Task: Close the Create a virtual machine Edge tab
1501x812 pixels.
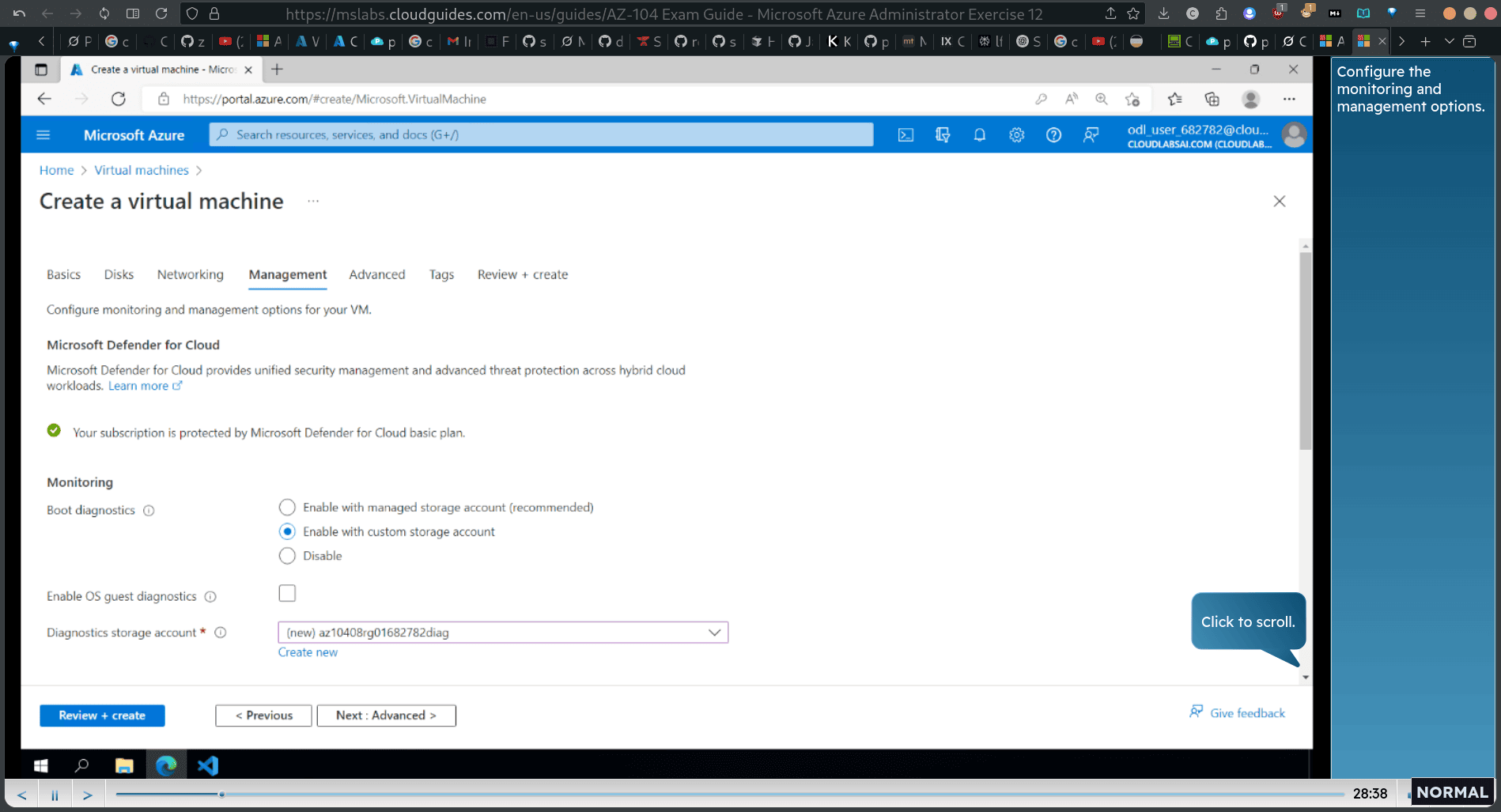Action: click(248, 70)
